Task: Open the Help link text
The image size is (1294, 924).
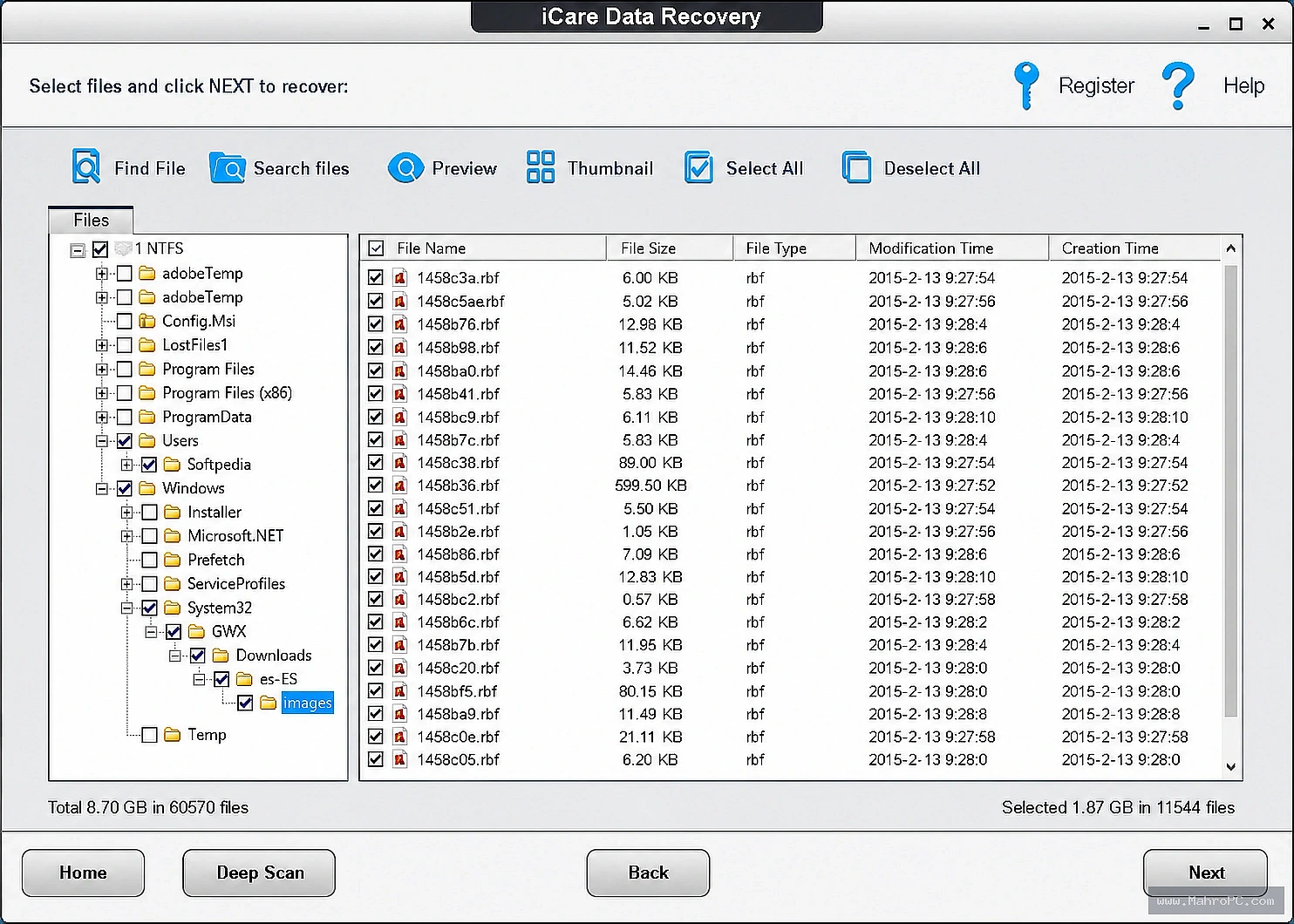Action: [x=1243, y=85]
